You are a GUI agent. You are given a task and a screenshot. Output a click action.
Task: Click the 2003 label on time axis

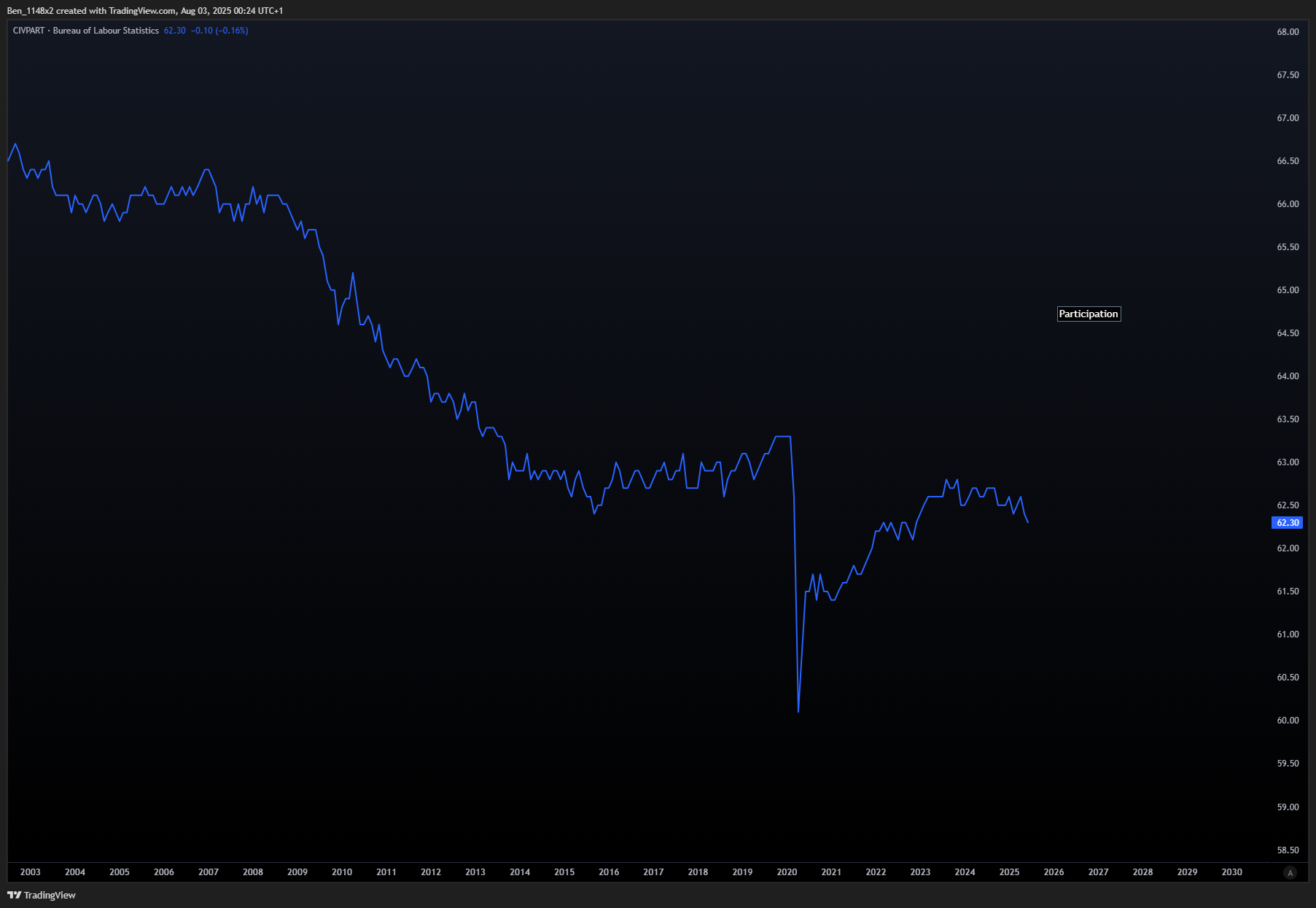(31, 872)
